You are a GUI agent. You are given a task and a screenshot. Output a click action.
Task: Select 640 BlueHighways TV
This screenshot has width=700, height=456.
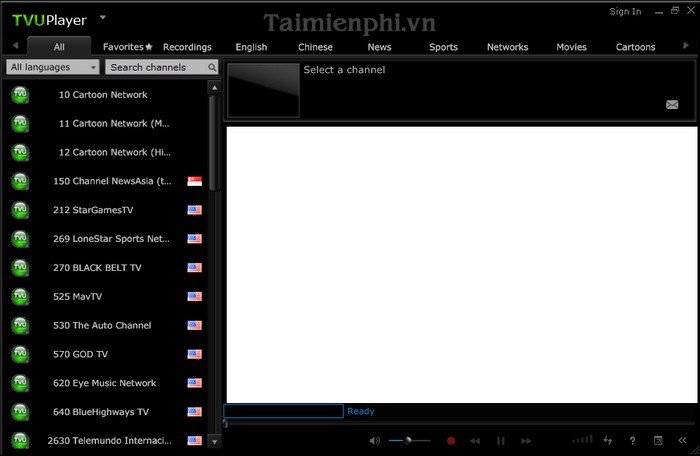(x=105, y=412)
